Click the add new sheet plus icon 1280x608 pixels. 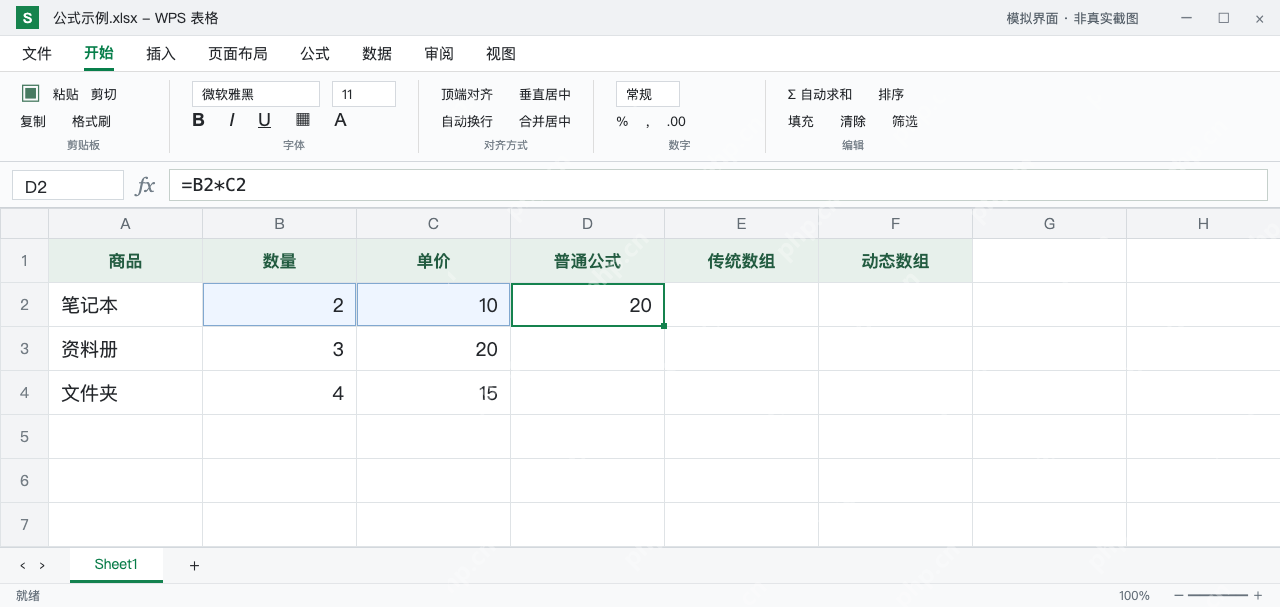(194, 566)
